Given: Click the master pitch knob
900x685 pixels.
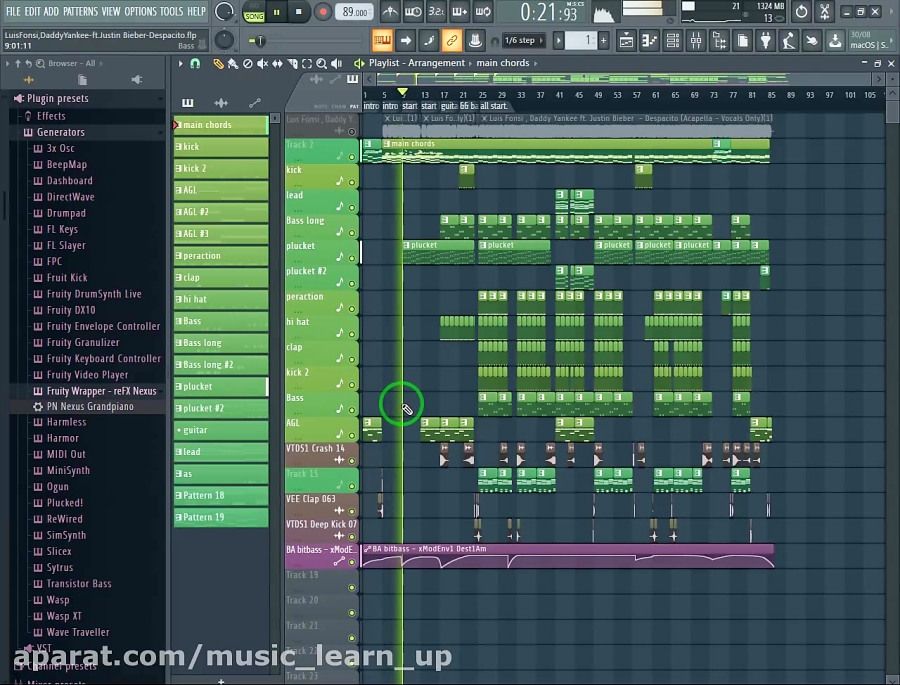Looking at the screenshot, I should (224, 40).
